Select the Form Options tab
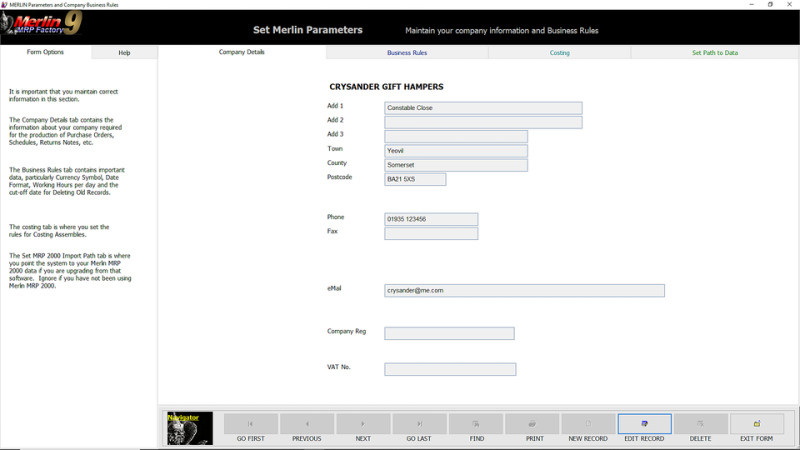The height and width of the screenshot is (450, 800). pyautogui.click(x=45, y=52)
